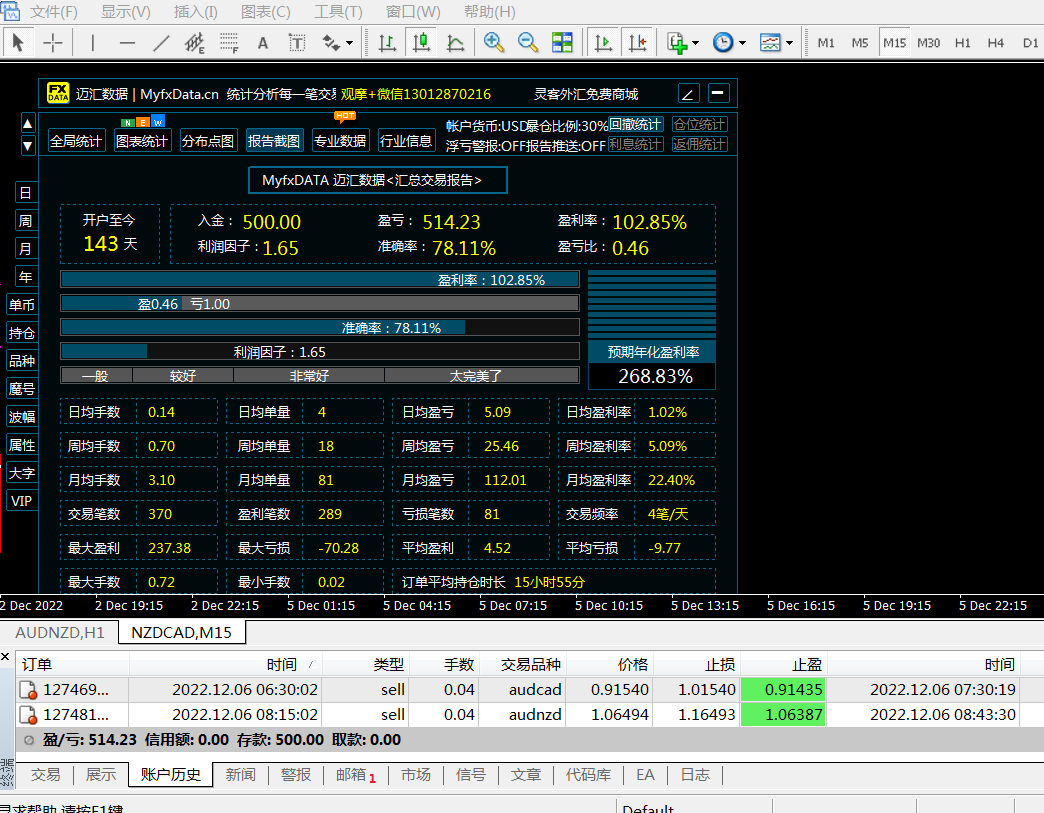Image resolution: width=1044 pixels, height=813 pixels.
Task: Zoom out on the chart
Action: 528,43
